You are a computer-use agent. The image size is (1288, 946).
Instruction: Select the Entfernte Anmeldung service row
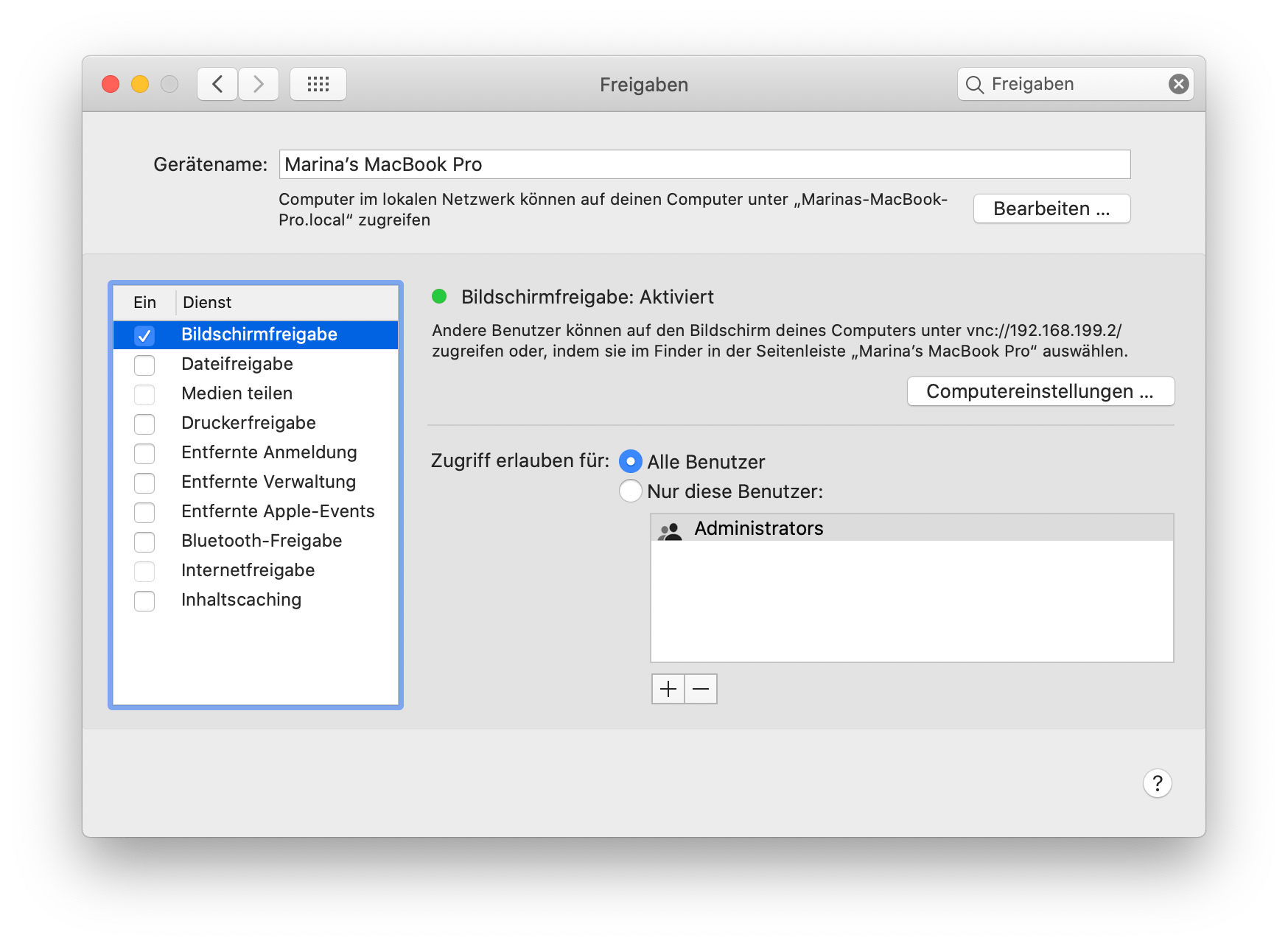tap(256, 452)
